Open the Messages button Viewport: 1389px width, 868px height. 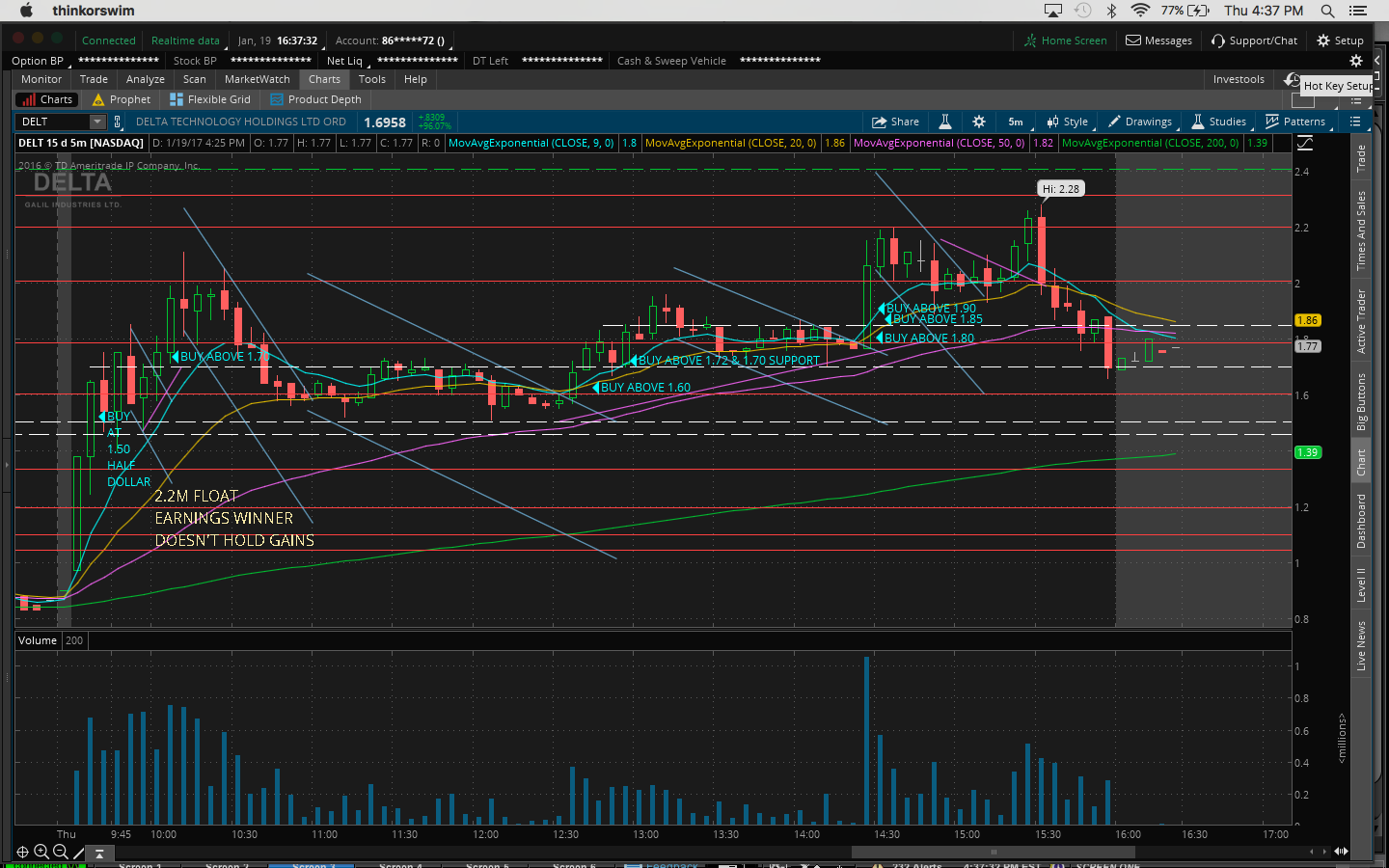tap(1158, 41)
